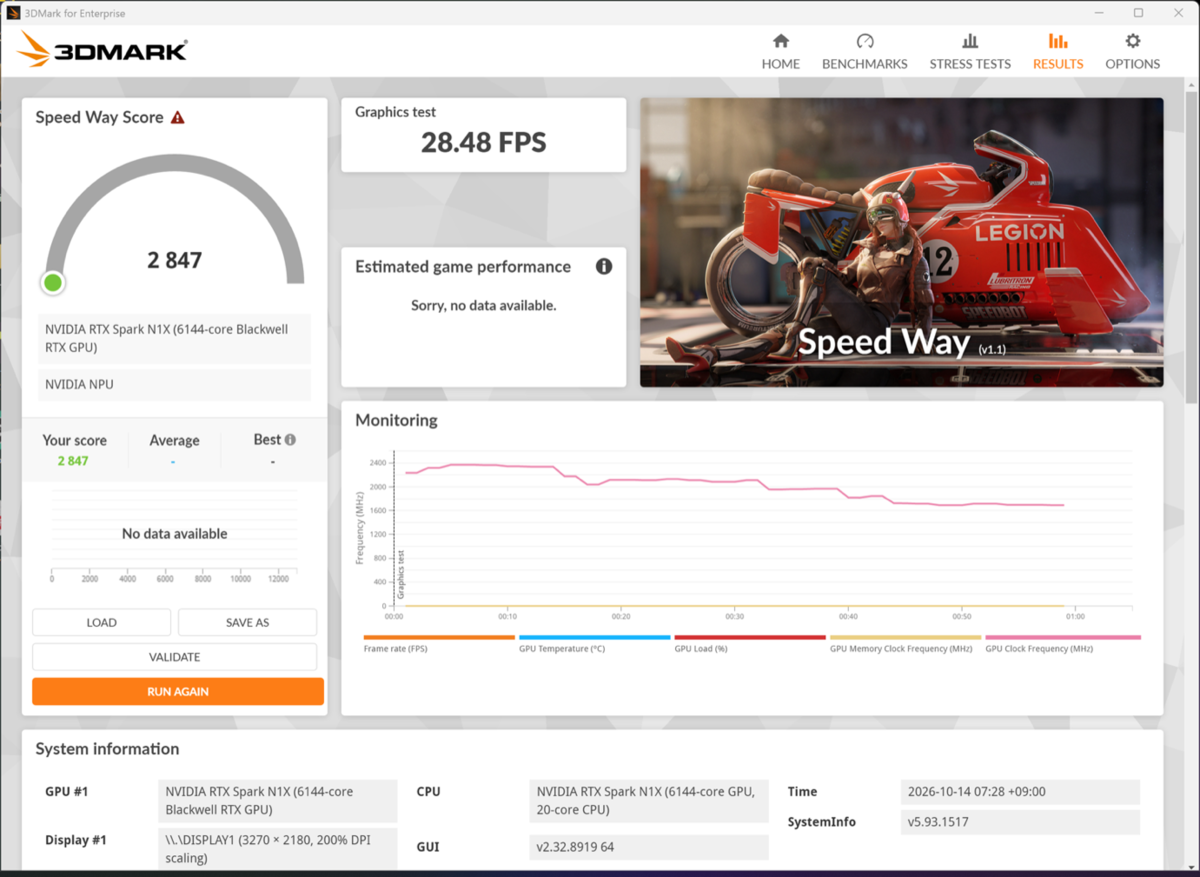
Task: Click the GPU name under the score gauge
Action: click(x=174, y=338)
